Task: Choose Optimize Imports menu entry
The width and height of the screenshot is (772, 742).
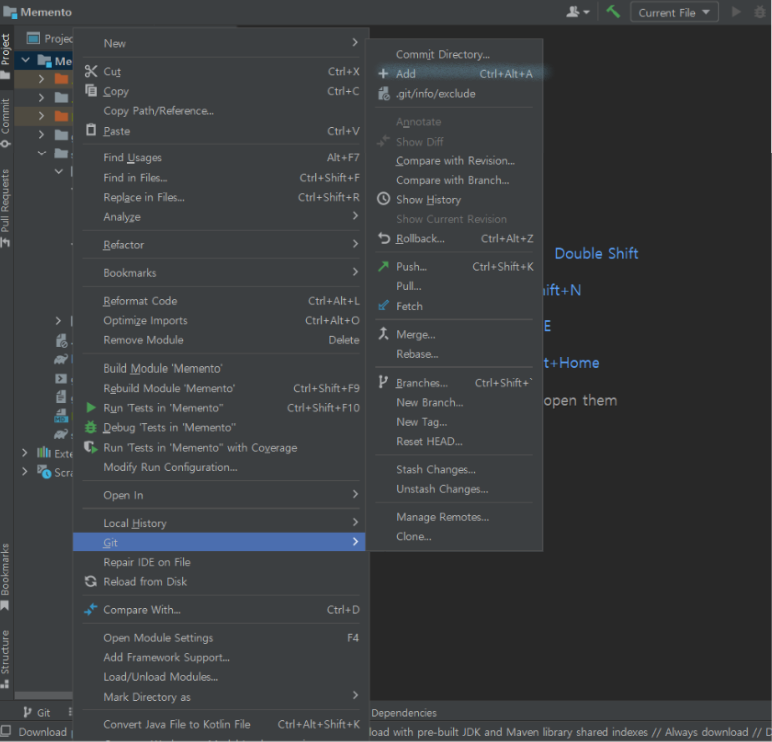Action: point(220,320)
